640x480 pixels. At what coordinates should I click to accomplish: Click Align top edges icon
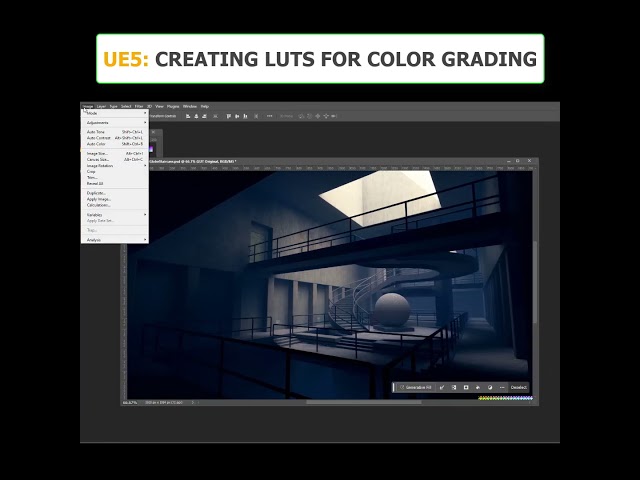(229, 116)
